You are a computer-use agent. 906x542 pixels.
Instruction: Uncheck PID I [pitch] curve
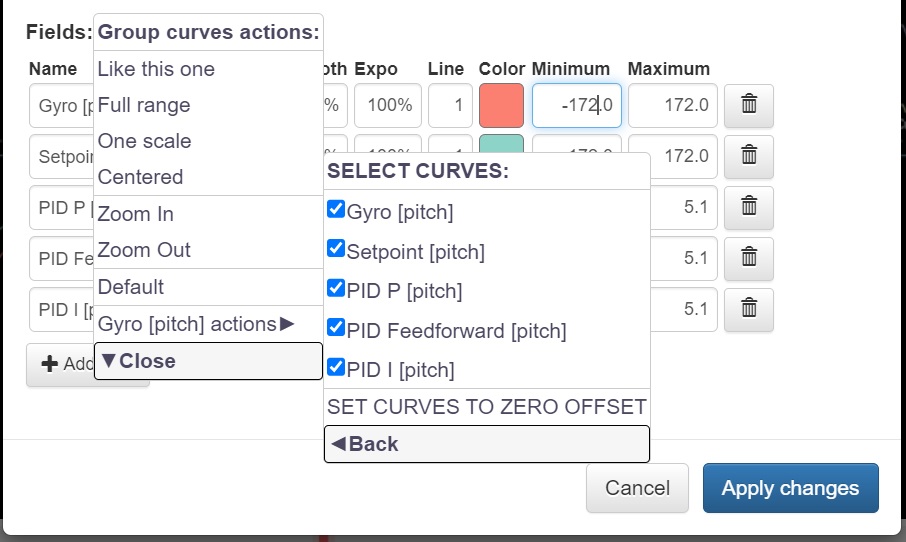point(336,367)
